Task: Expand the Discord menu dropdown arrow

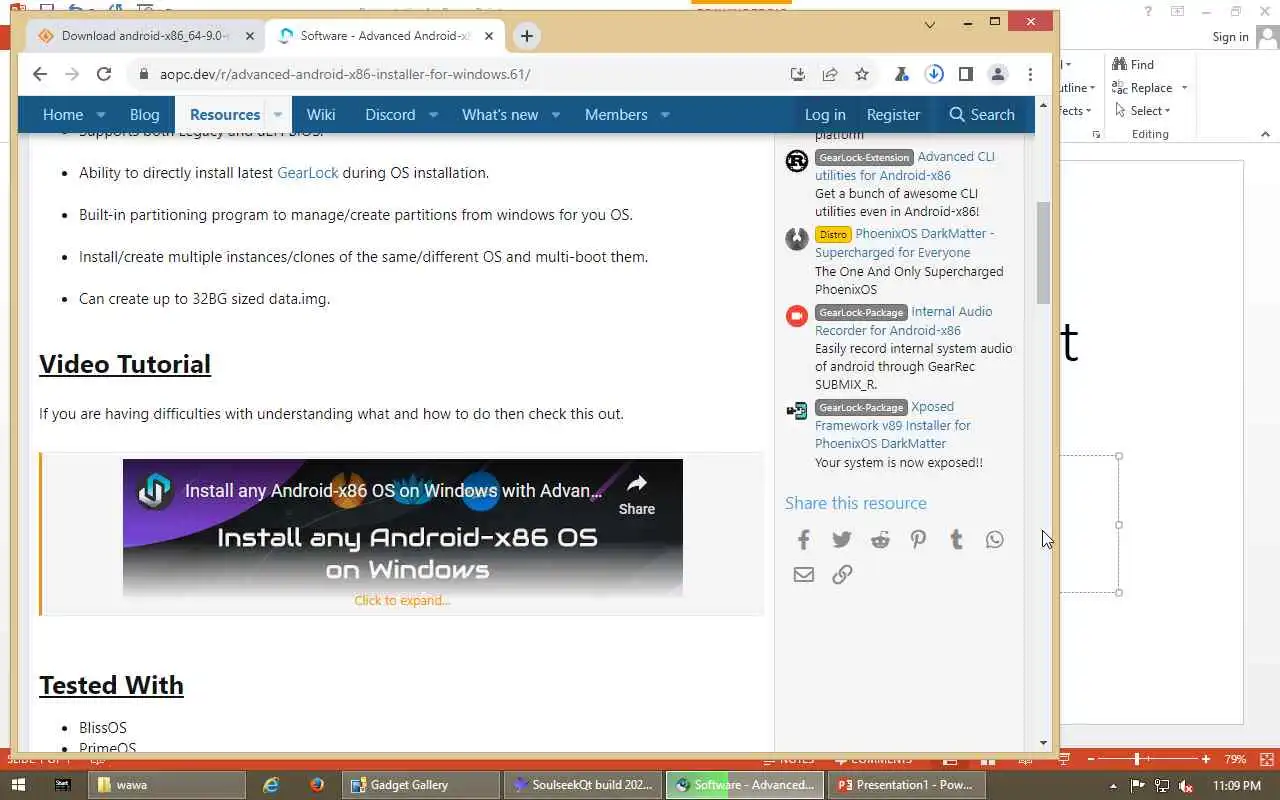Action: coord(433,115)
